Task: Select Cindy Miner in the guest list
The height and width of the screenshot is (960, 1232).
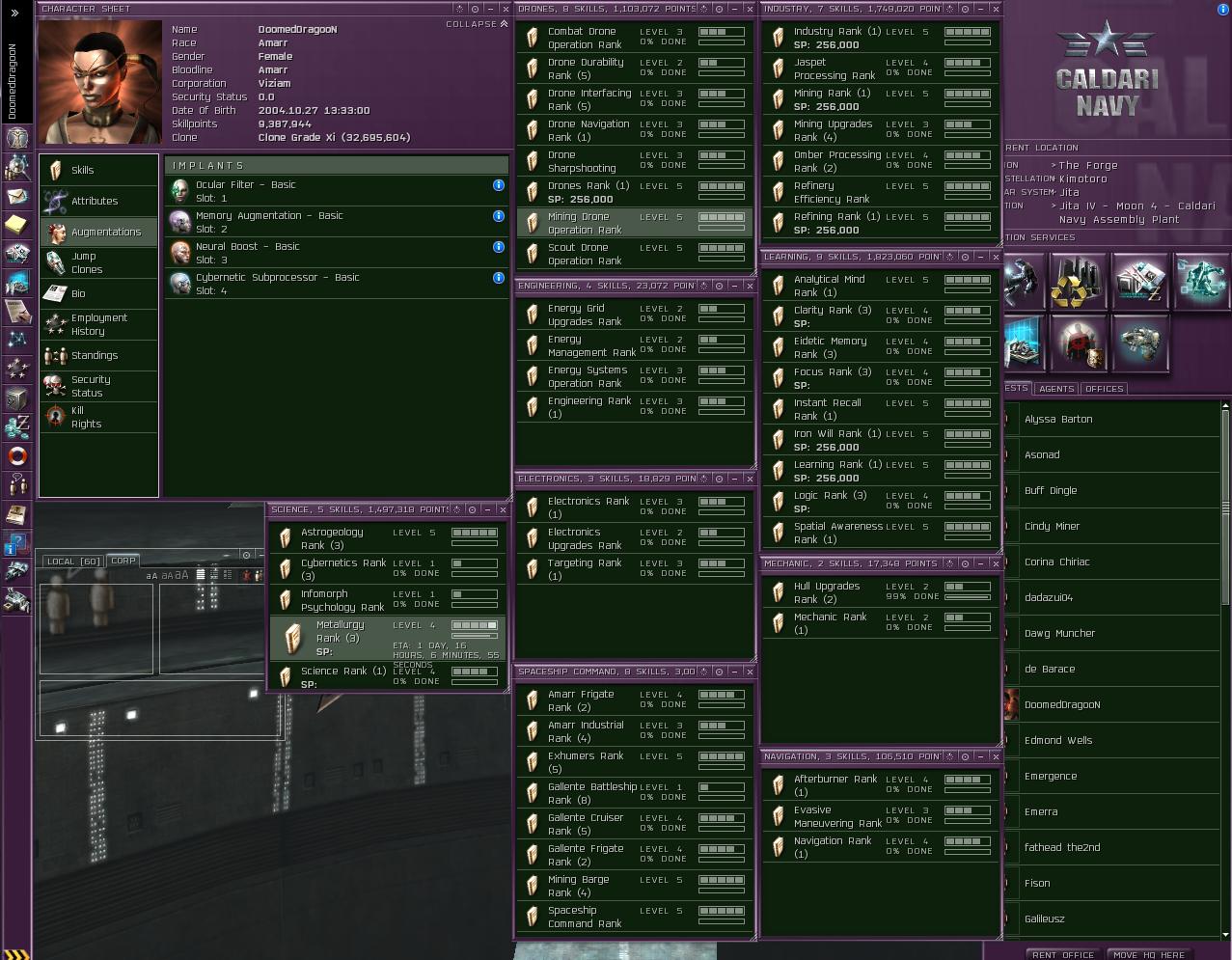Action: coord(1109,527)
